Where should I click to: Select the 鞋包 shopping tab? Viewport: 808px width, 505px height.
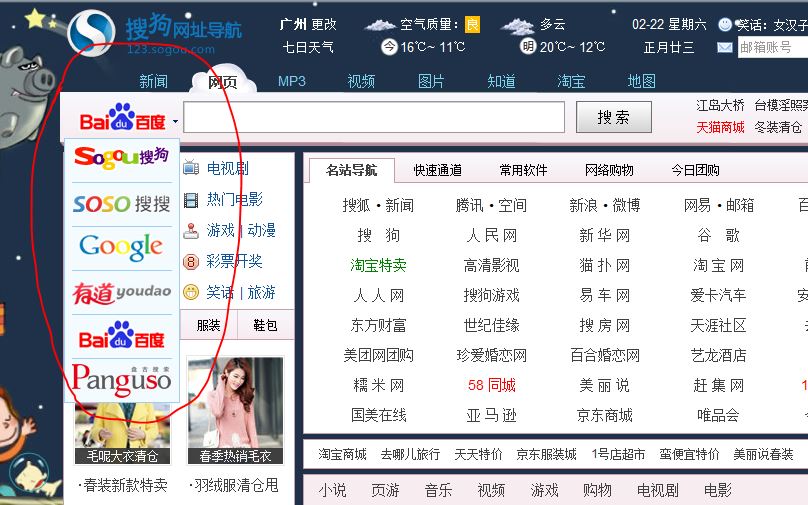click(265, 325)
